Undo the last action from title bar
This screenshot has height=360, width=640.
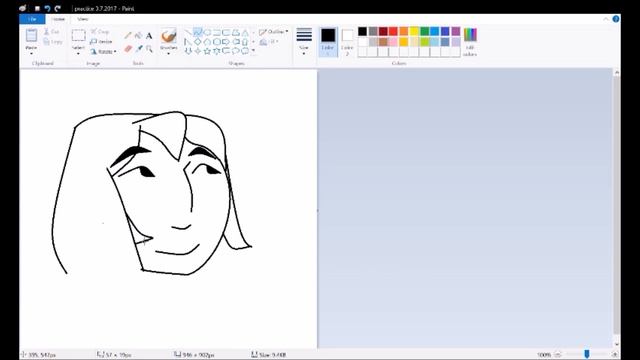coord(47,8)
